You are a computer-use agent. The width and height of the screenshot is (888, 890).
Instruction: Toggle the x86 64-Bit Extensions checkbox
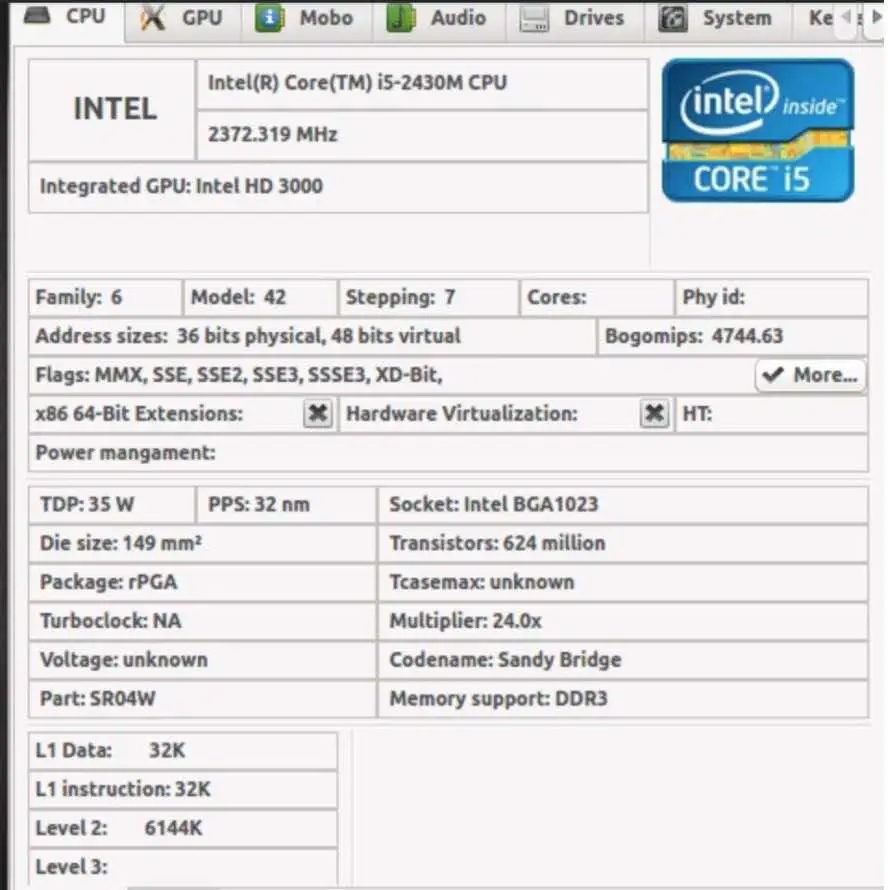click(x=318, y=413)
